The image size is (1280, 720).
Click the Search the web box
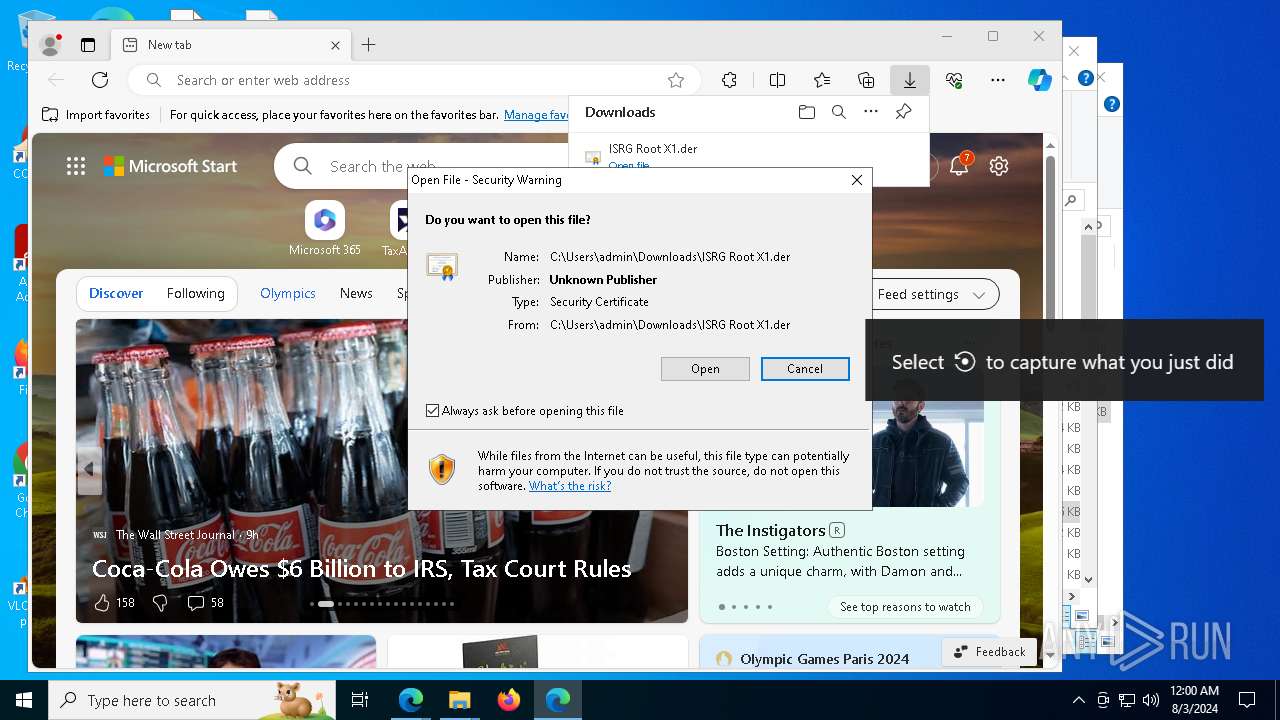point(383,166)
